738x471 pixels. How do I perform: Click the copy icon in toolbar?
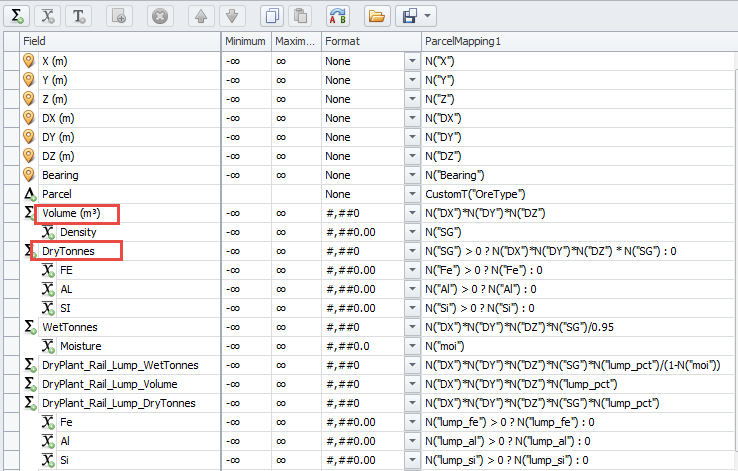[x=271, y=16]
